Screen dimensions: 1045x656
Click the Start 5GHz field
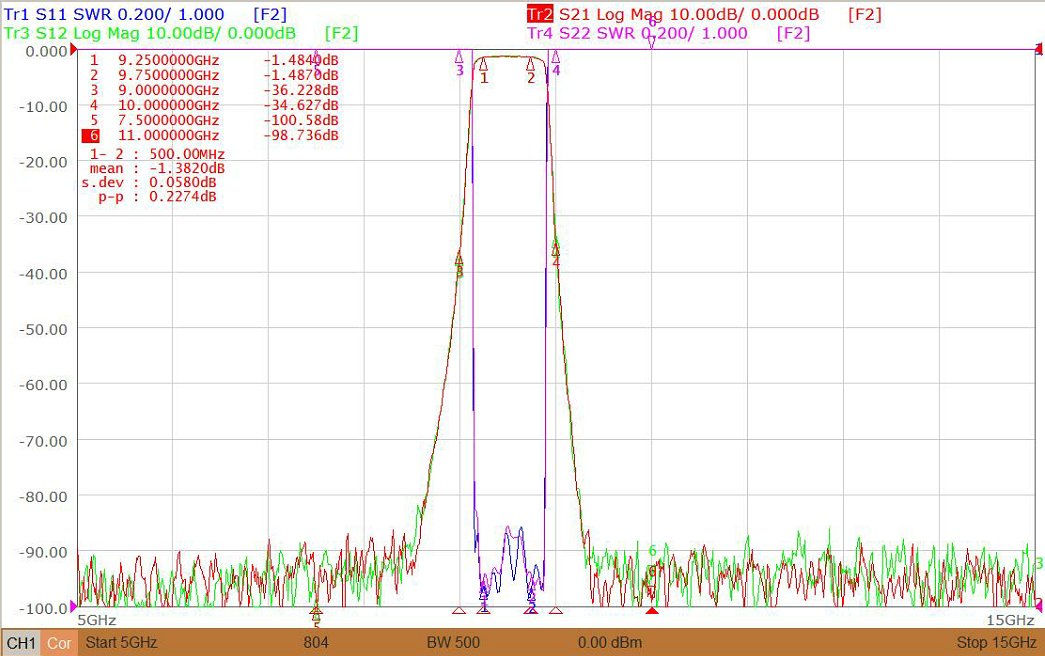[121, 643]
